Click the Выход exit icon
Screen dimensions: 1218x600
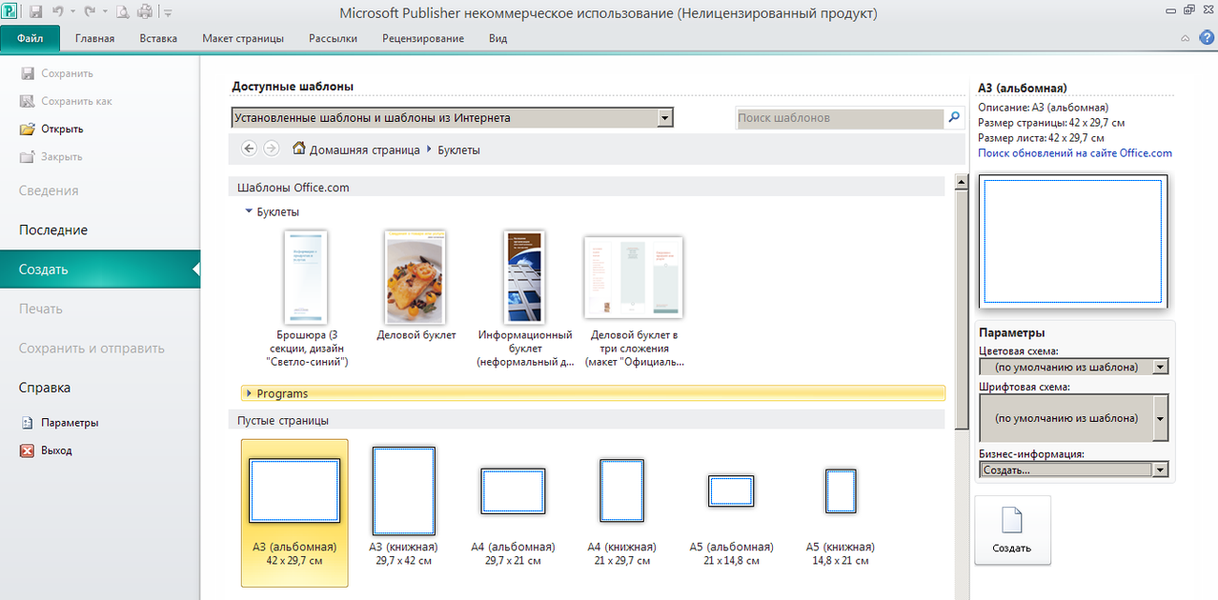tap(27, 450)
